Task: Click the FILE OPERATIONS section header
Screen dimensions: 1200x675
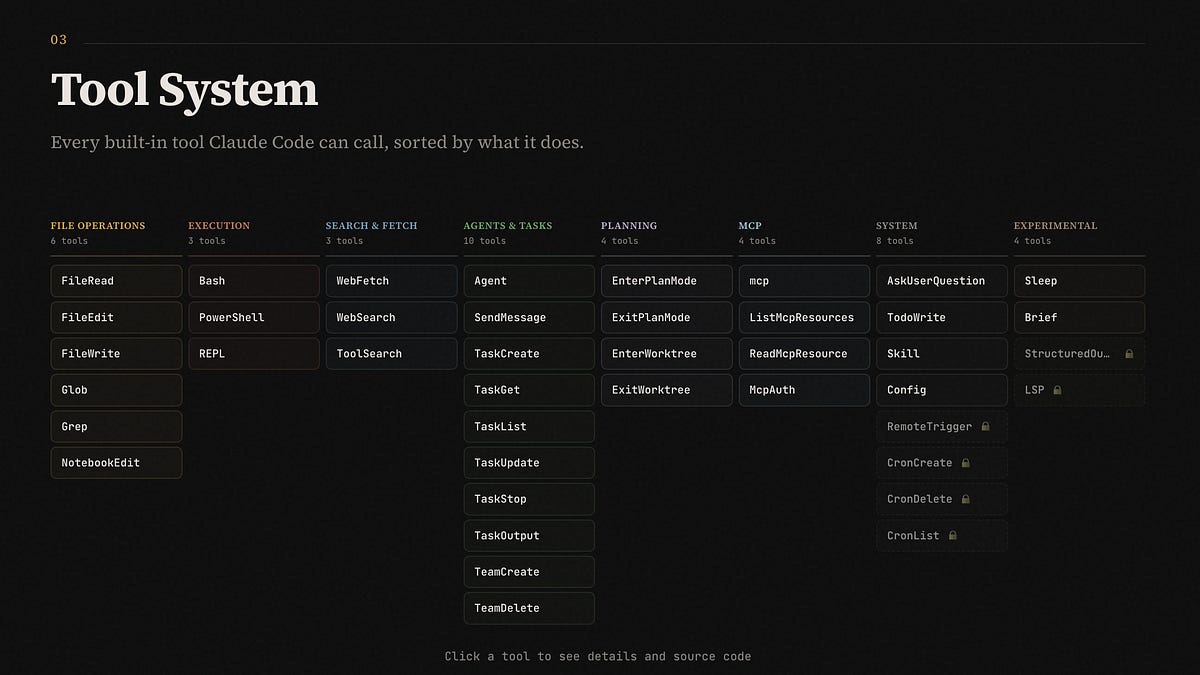Action: coord(100,226)
